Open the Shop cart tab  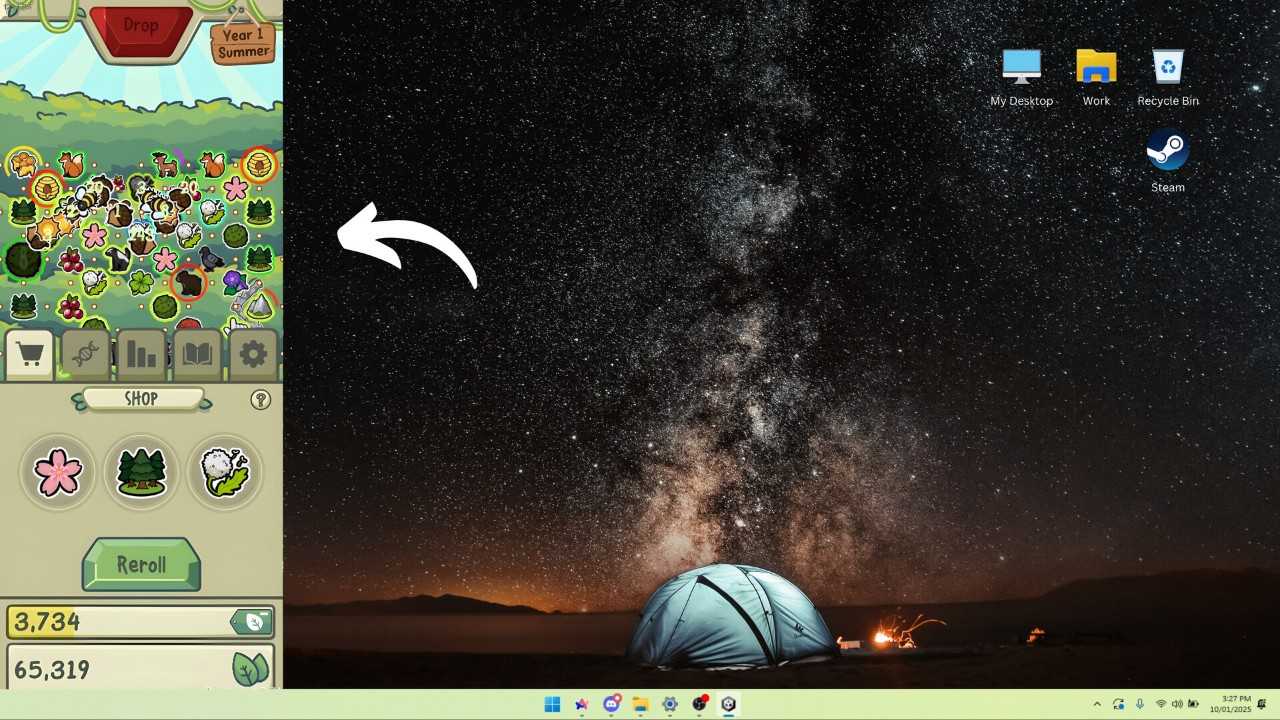click(30, 355)
